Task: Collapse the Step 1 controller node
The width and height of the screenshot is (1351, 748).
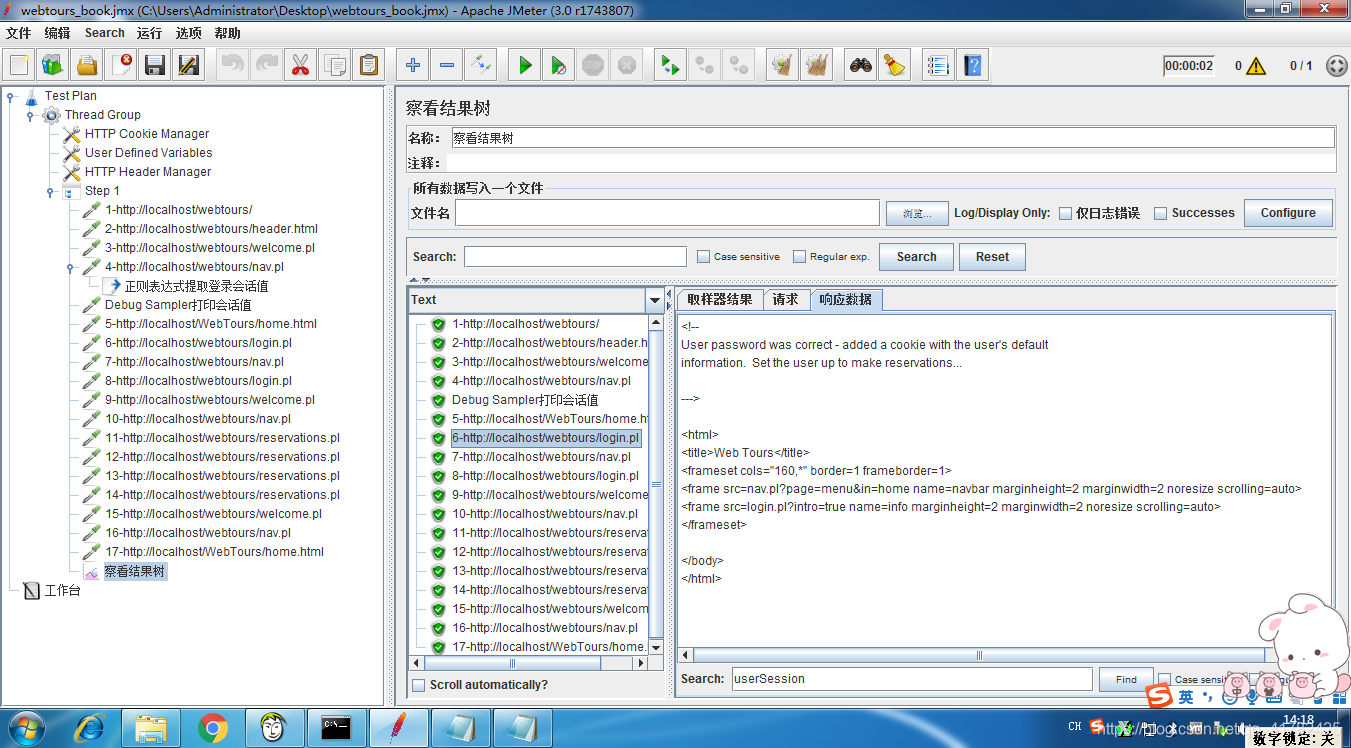Action: [x=51, y=192]
